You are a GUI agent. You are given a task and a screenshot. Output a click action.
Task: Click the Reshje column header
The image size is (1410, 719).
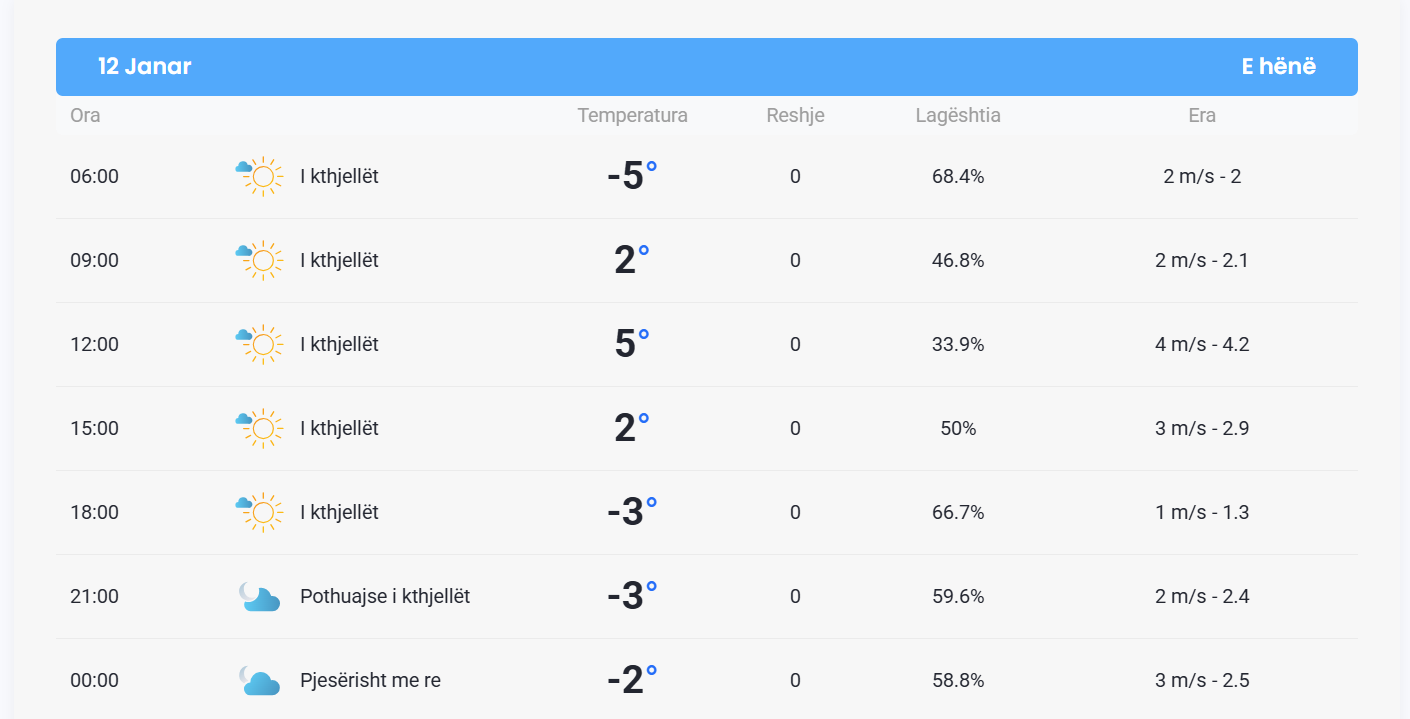click(x=795, y=115)
